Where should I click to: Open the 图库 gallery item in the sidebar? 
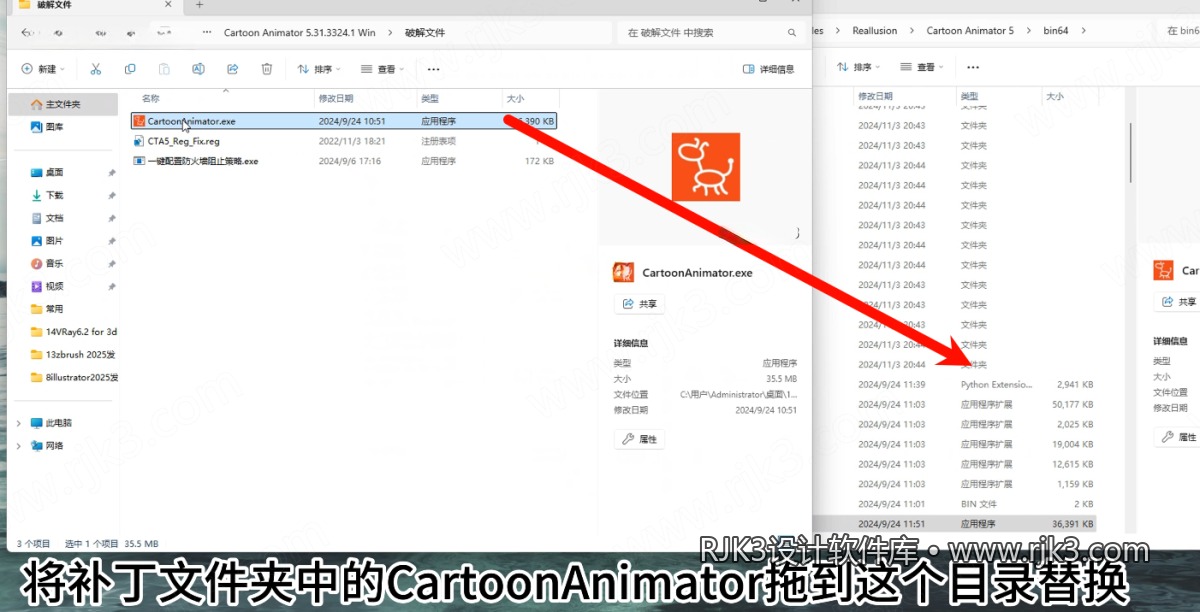pos(55,127)
